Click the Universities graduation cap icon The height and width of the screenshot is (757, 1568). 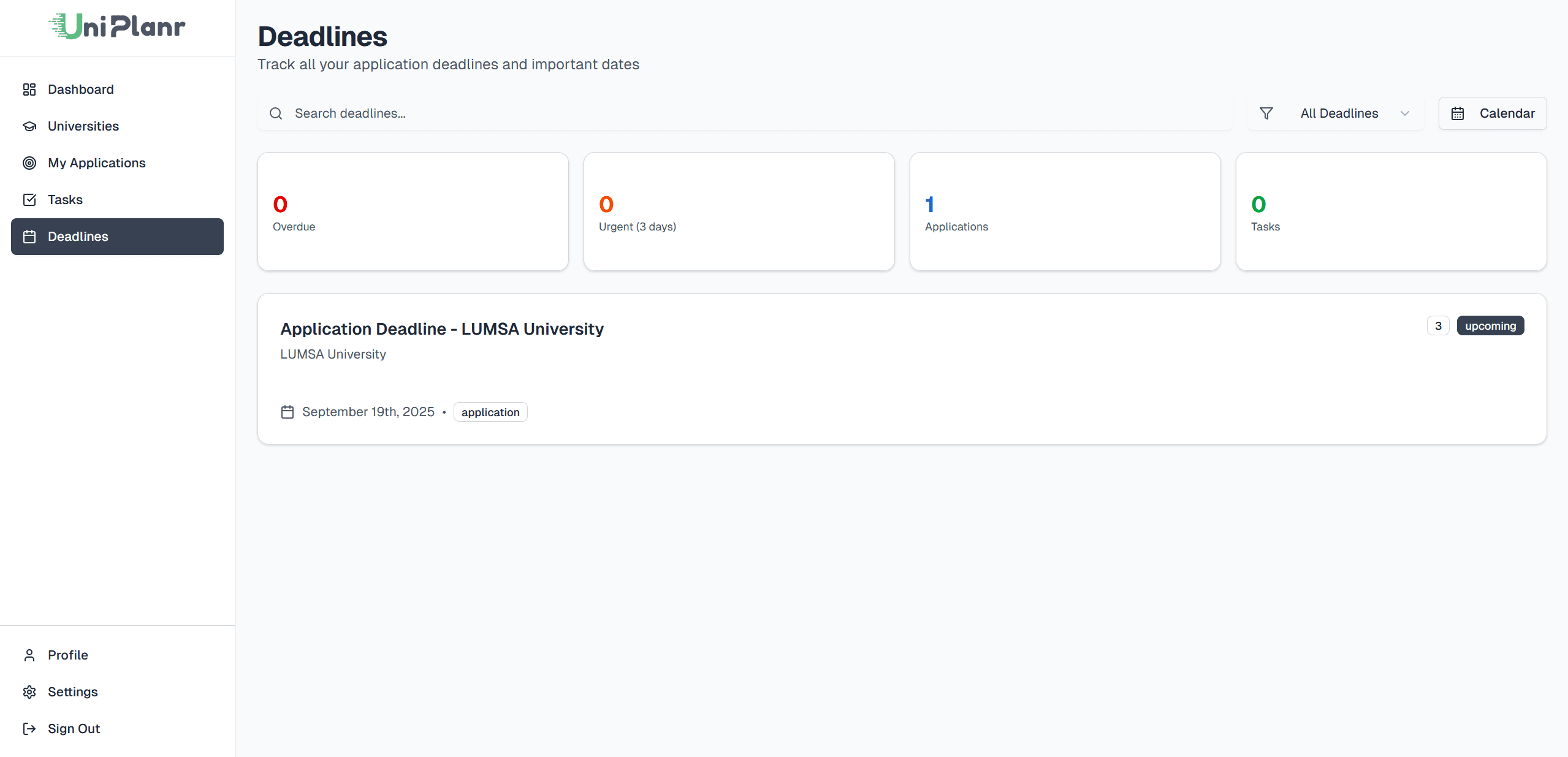(29, 126)
